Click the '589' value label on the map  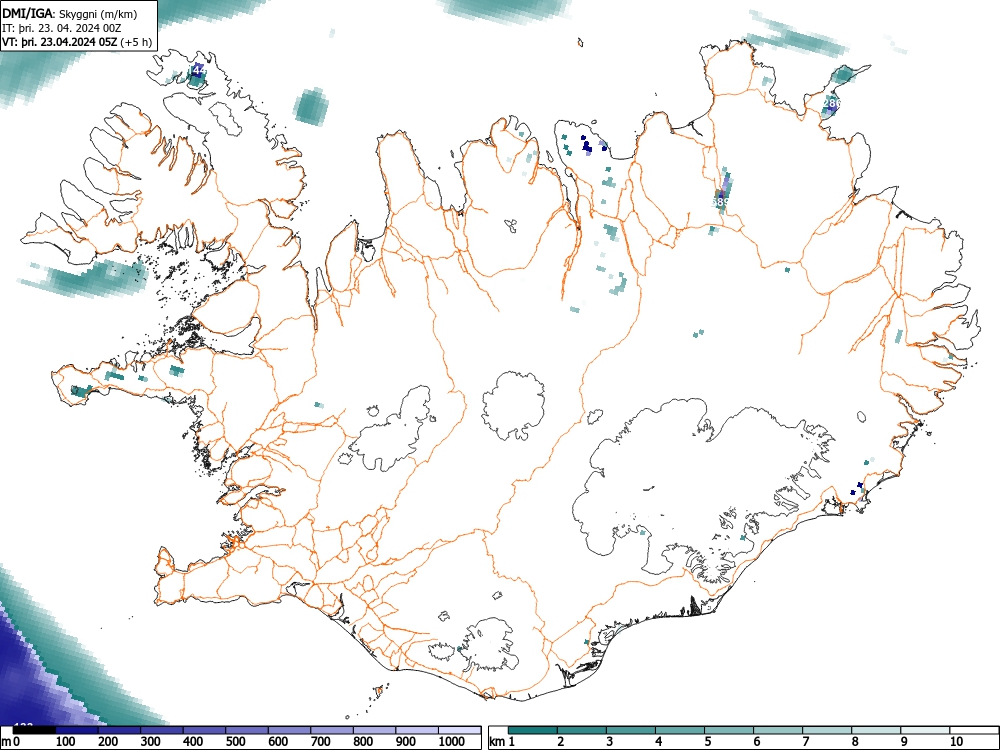[719, 202]
